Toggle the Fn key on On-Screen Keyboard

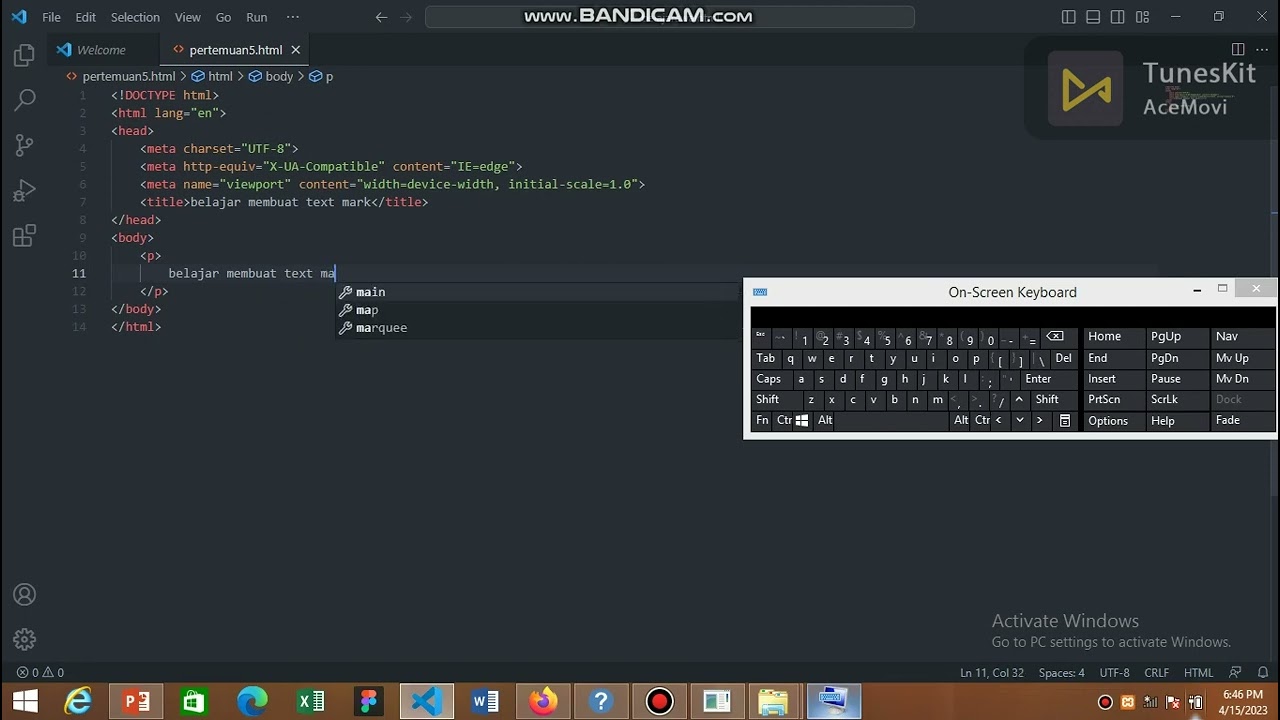(763, 421)
